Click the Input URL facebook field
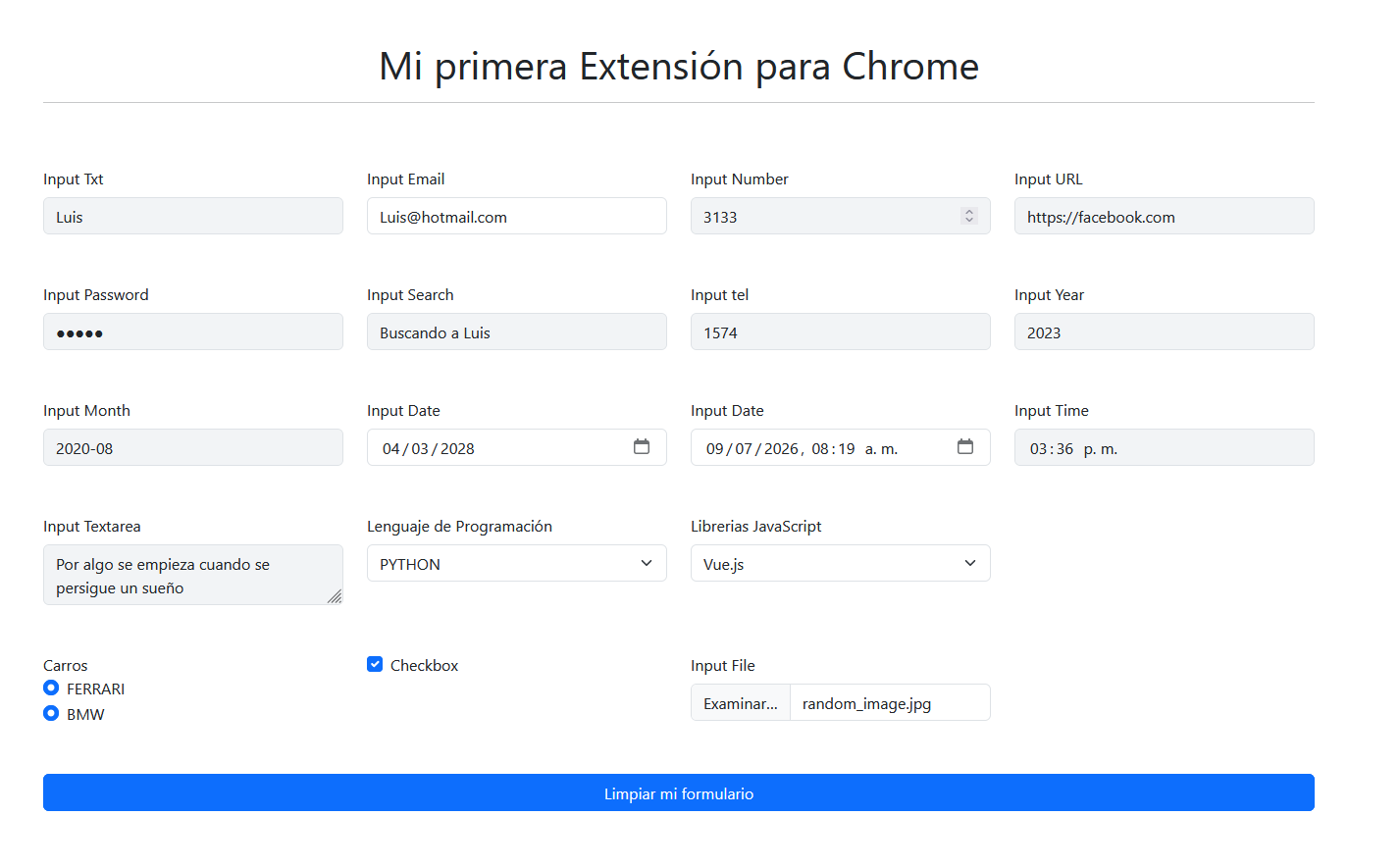Screen dimensions: 1400x867 pyautogui.click(x=1165, y=216)
